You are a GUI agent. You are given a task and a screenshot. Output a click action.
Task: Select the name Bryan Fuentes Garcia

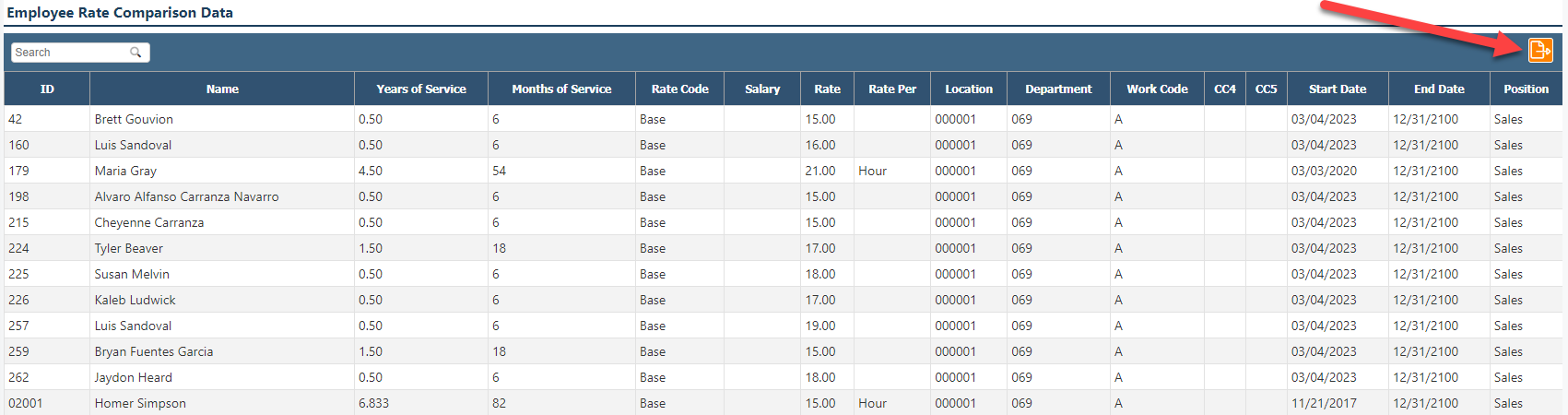pyautogui.click(x=154, y=351)
